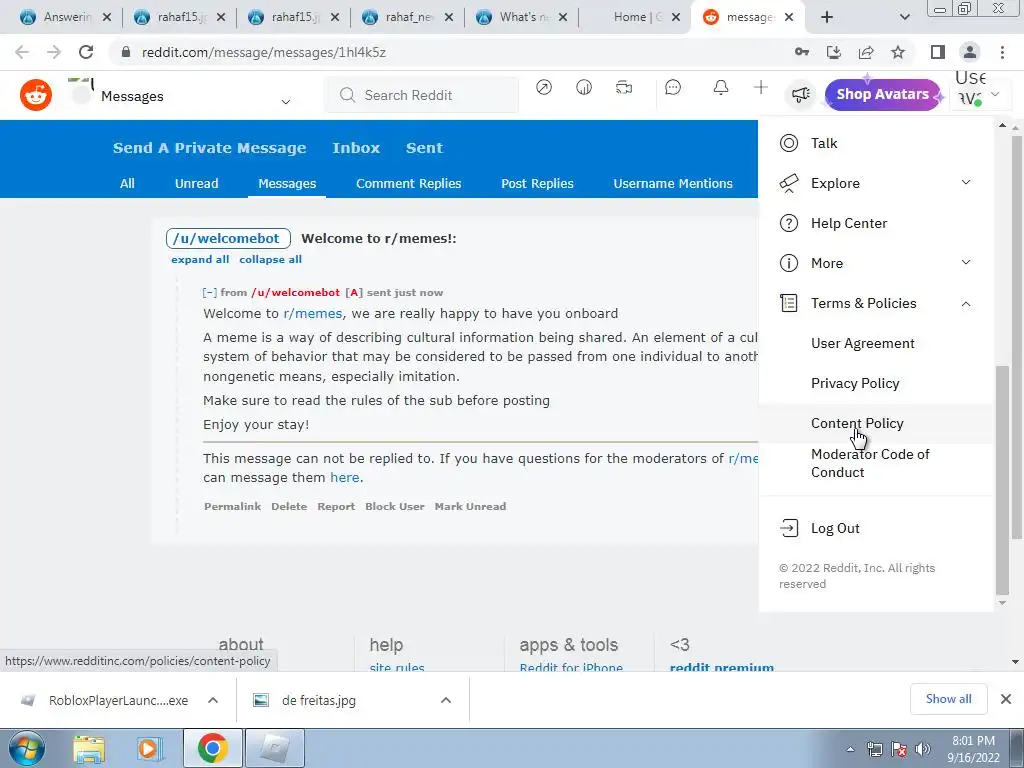Bookmark page with the star icon
The width and height of the screenshot is (1024, 768).
pos(898,52)
